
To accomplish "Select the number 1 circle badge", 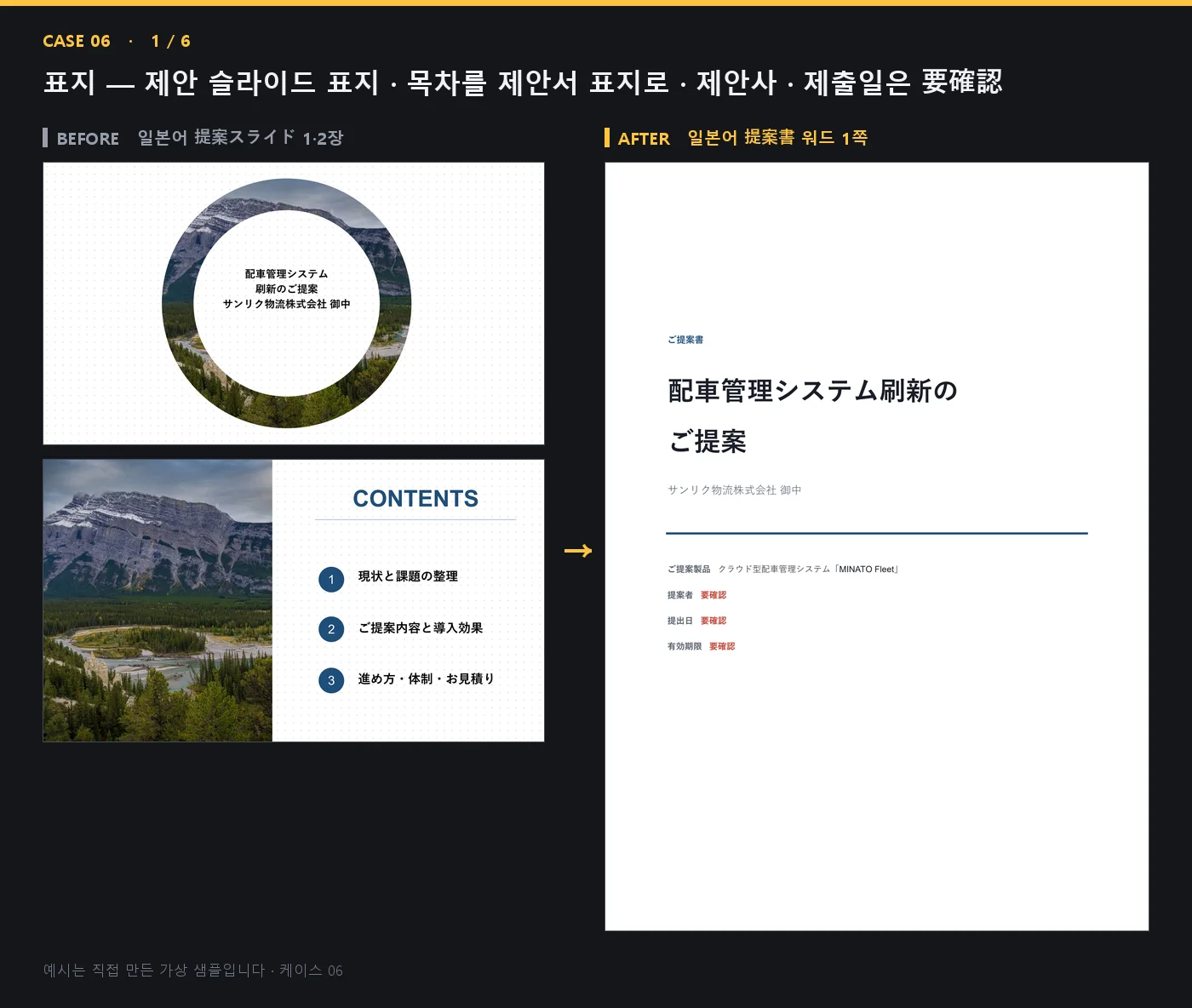I will [x=331, y=580].
